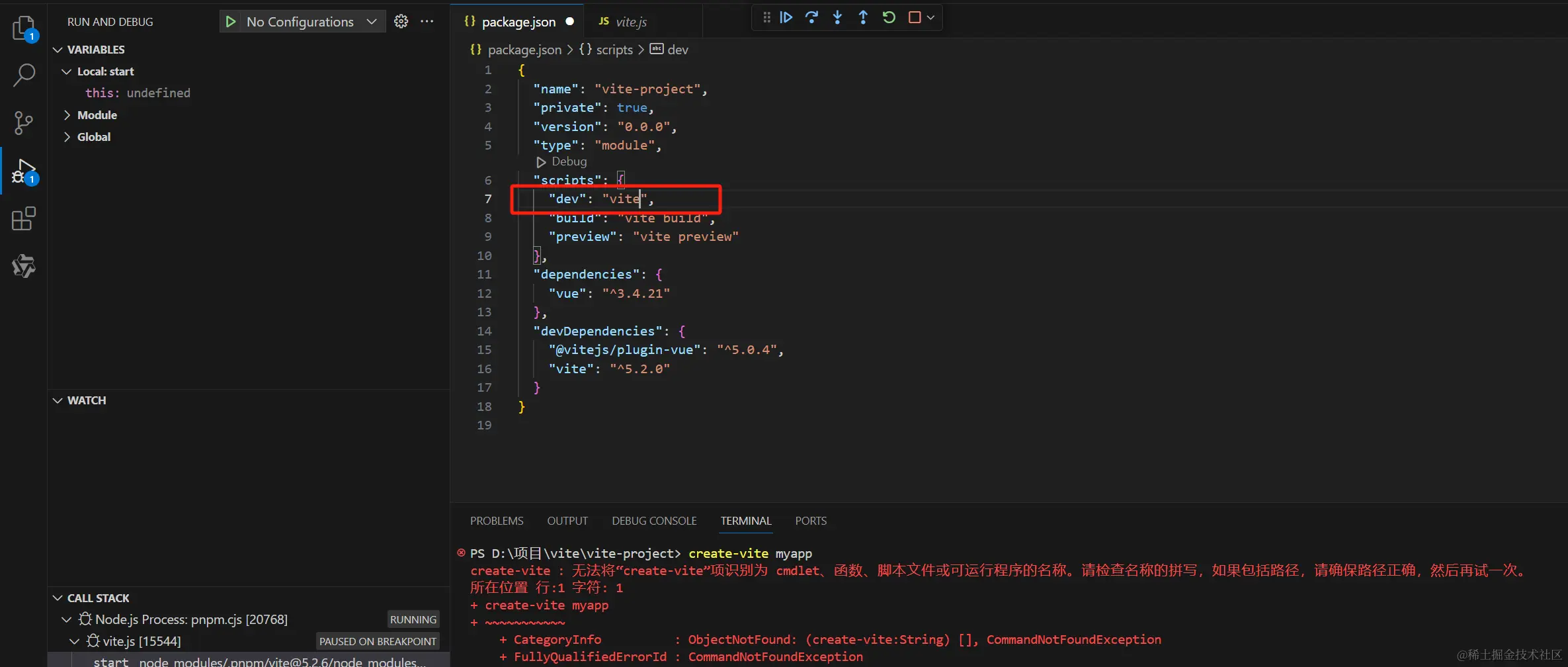Image resolution: width=1568 pixels, height=667 pixels.
Task: Click Step Out in the debug toolbar
Action: [863, 17]
